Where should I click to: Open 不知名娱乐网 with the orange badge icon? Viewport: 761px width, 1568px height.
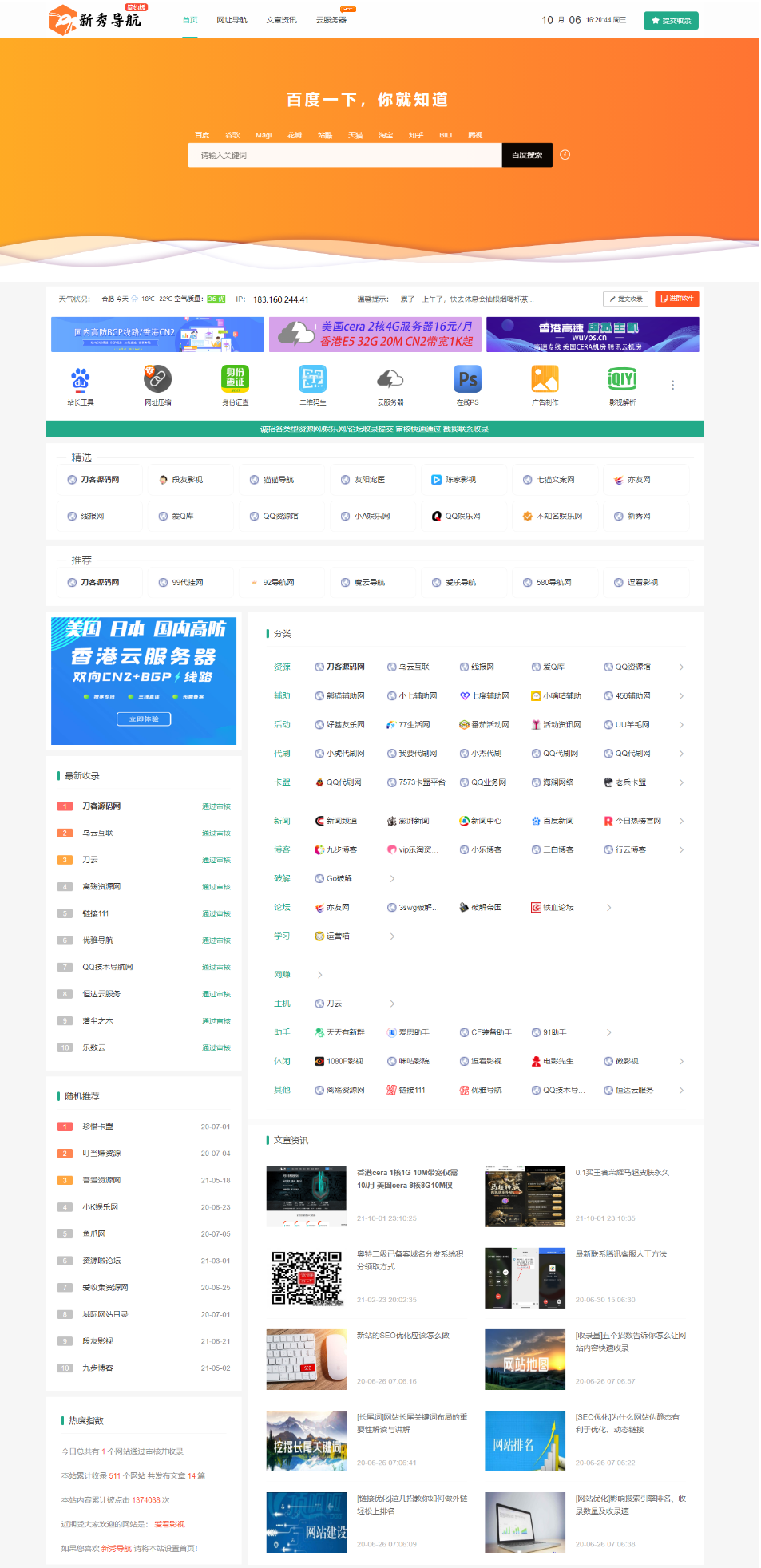coord(553,517)
